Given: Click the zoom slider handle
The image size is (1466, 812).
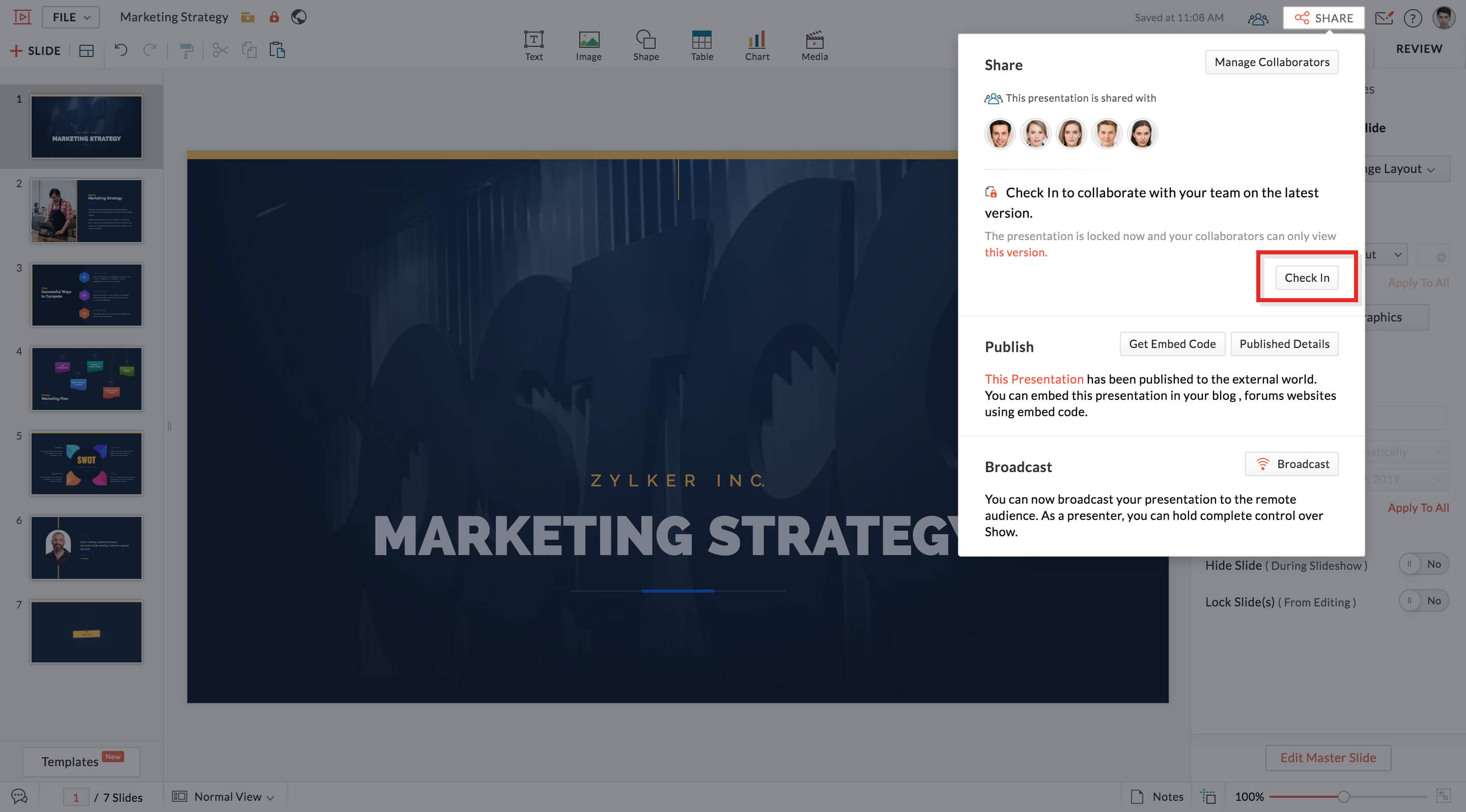Looking at the screenshot, I should point(1343,797).
